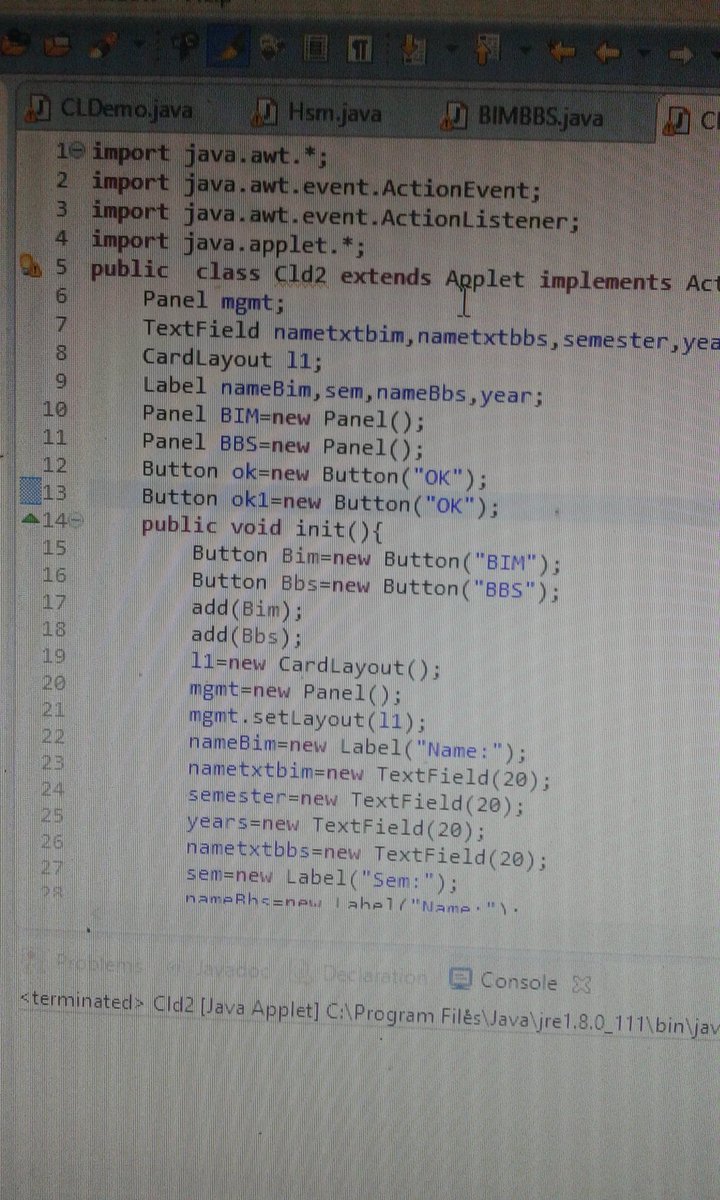The width and height of the screenshot is (720, 1200).
Task: Click 'CardLayout l1;' on line 8
Action: point(232,358)
